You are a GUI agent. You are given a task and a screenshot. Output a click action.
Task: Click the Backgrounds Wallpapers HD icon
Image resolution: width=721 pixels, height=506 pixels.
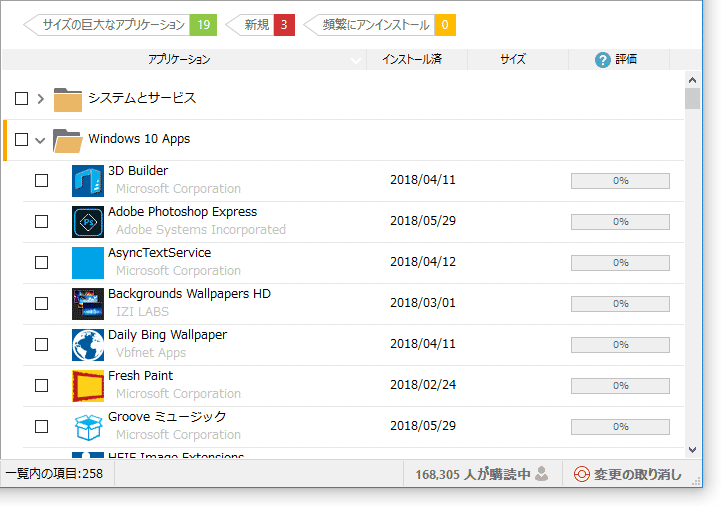click(88, 304)
